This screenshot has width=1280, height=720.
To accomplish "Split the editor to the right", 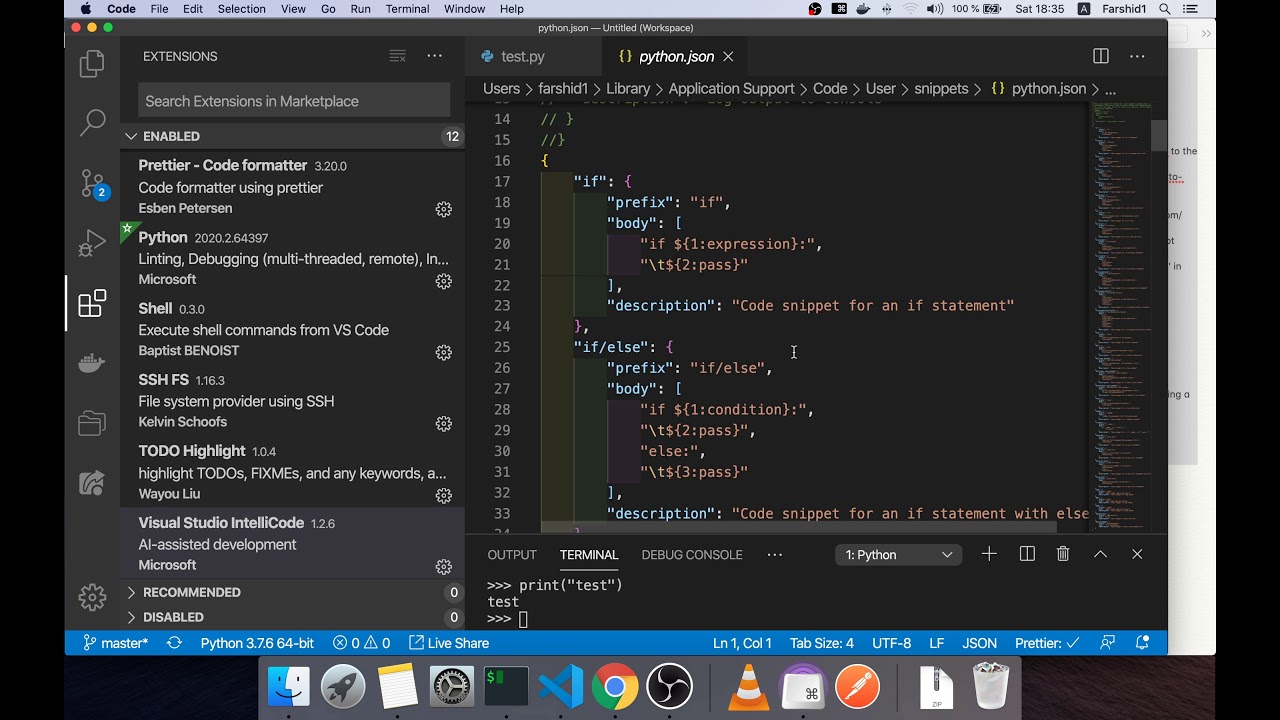I will tap(1101, 56).
